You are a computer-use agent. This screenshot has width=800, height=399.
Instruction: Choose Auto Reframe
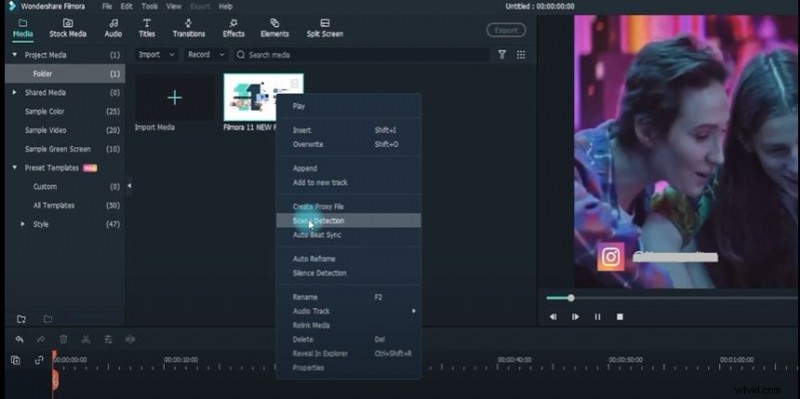pyautogui.click(x=348, y=259)
